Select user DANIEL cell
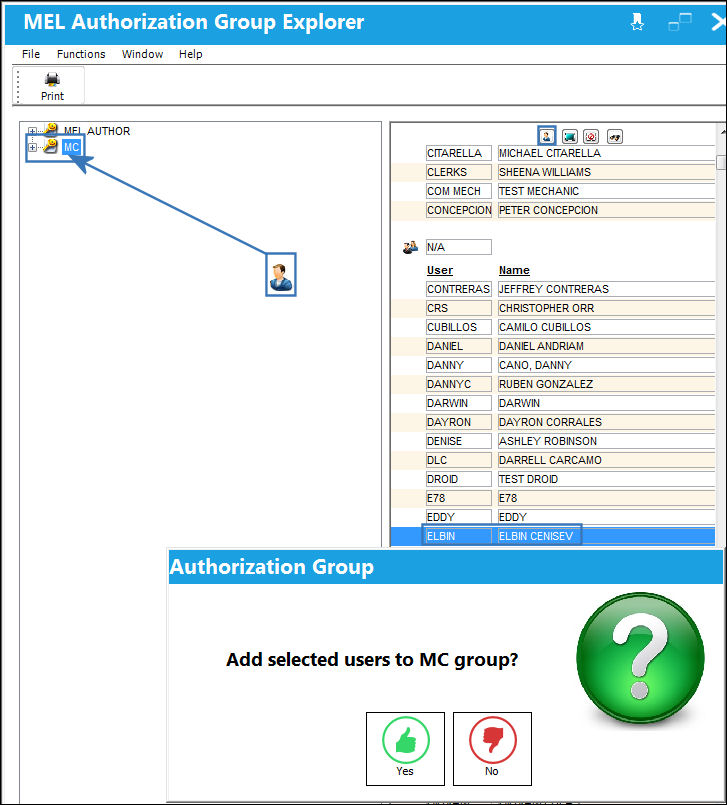The width and height of the screenshot is (727, 805). (458, 346)
